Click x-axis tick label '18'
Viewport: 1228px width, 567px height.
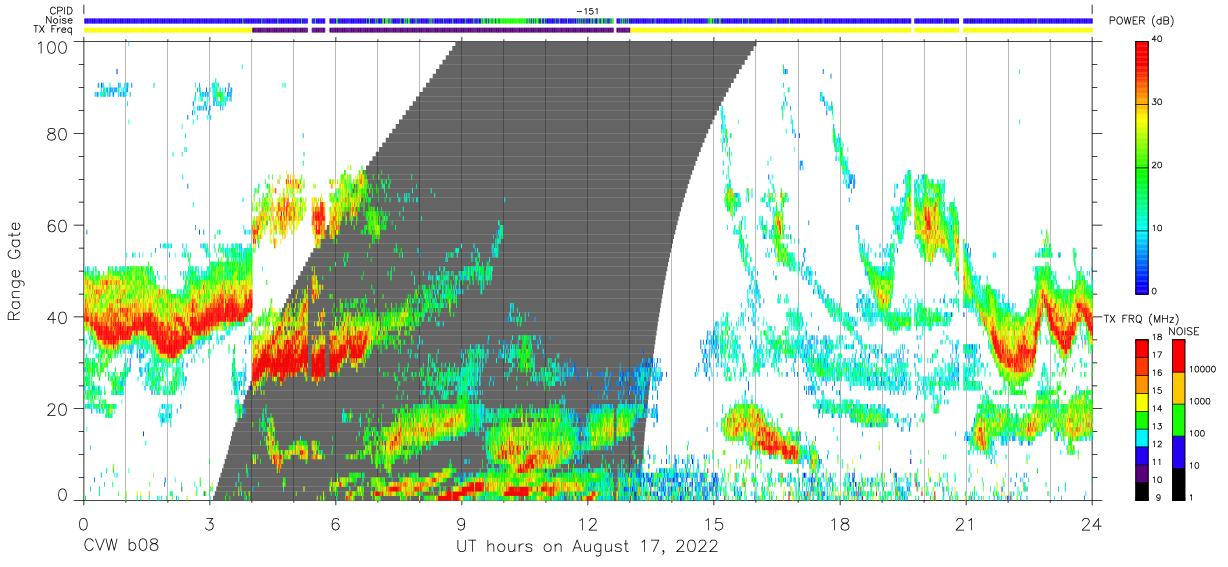[x=840, y=523]
